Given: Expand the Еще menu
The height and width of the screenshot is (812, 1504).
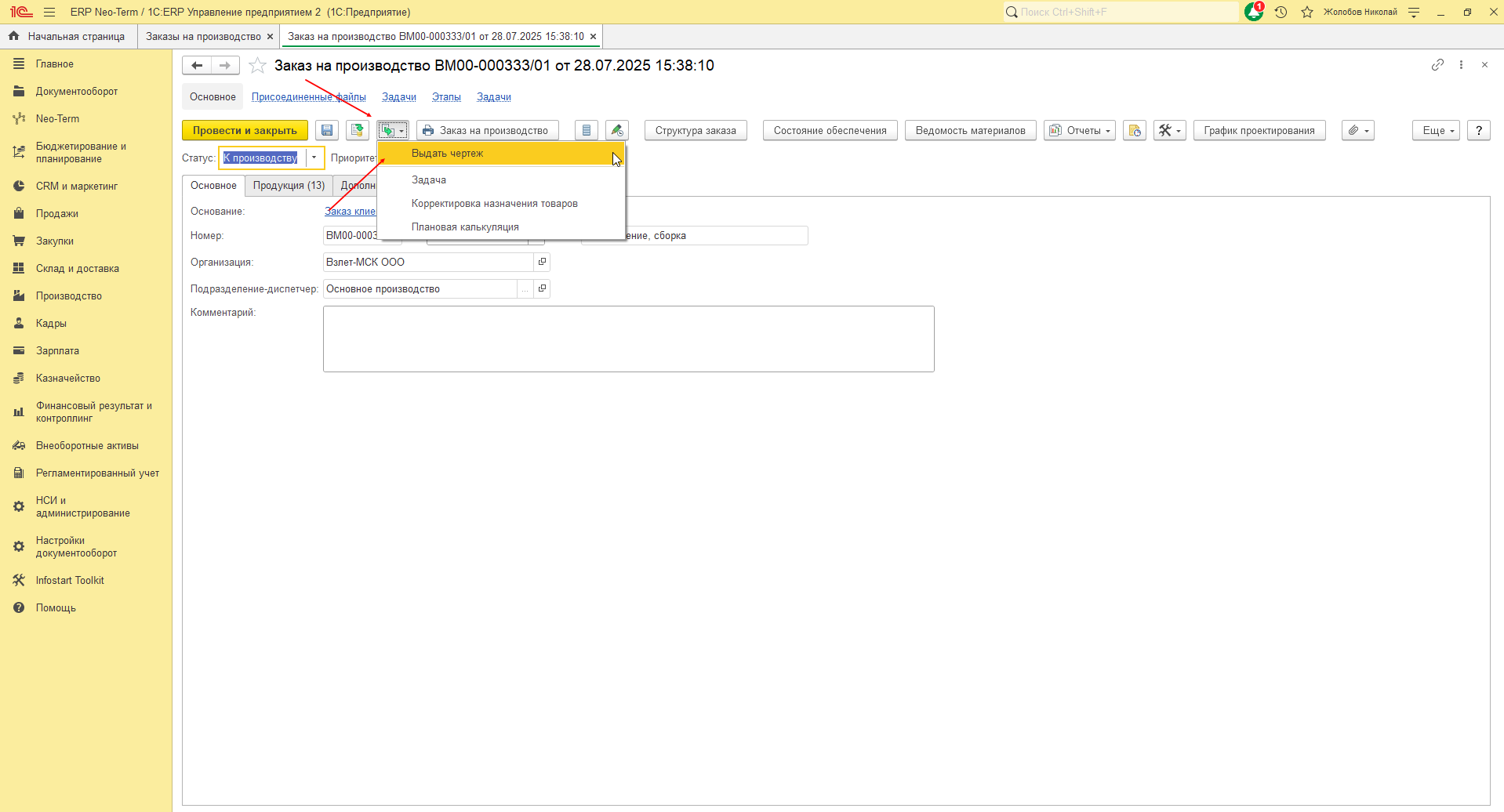Looking at the screenshot, I should click(1437, 131).
